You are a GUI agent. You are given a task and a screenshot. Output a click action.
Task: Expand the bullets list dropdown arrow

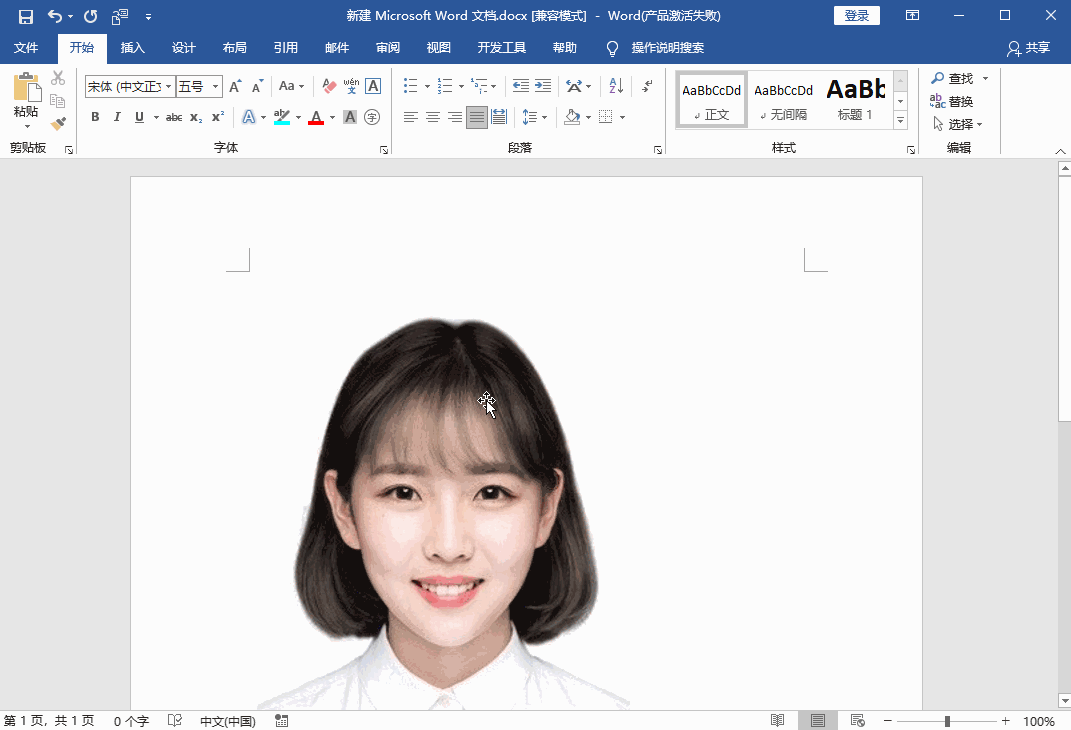[428, 87]
